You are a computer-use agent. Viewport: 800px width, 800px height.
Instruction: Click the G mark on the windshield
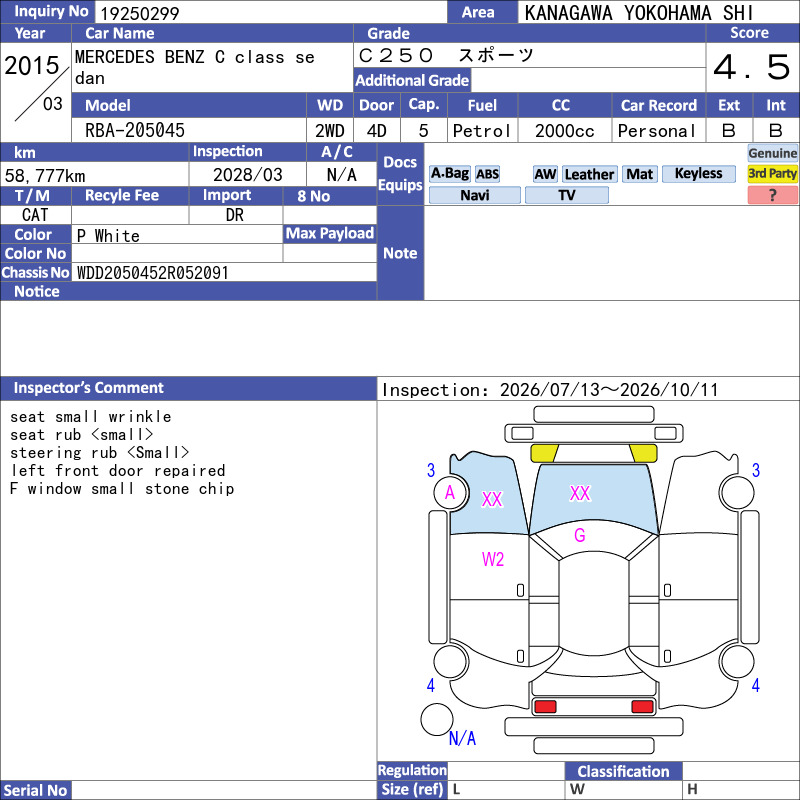pos(580,535)
